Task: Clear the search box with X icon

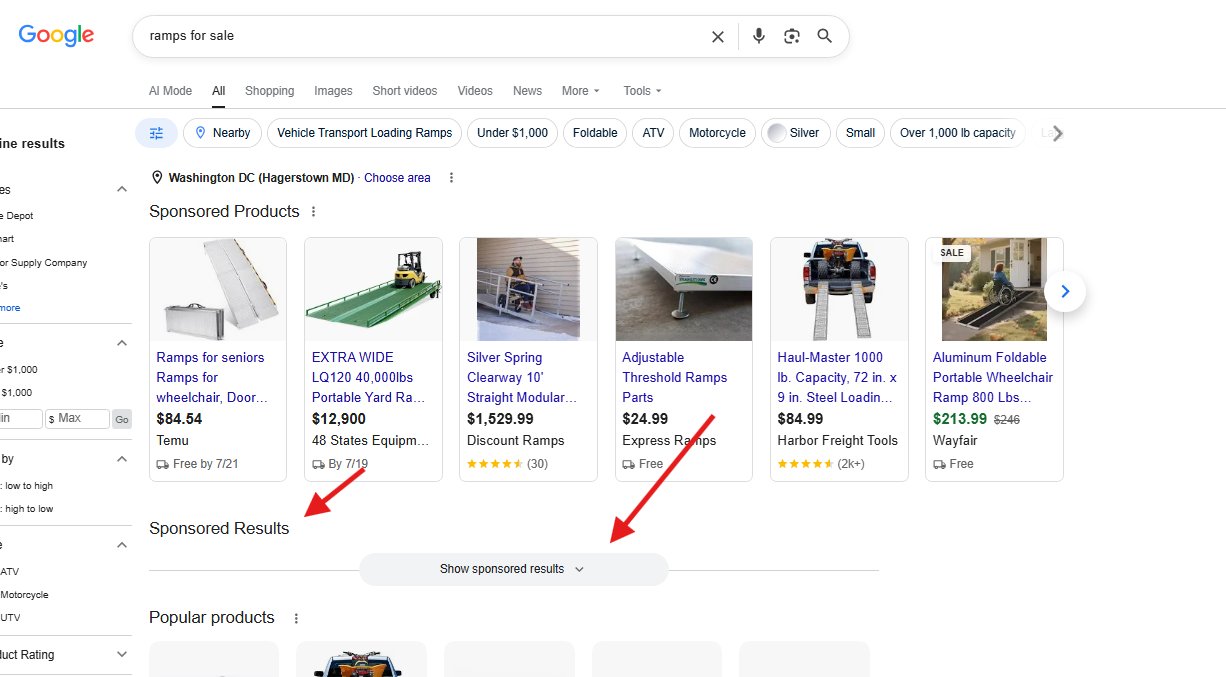Action: pos(718,37)
